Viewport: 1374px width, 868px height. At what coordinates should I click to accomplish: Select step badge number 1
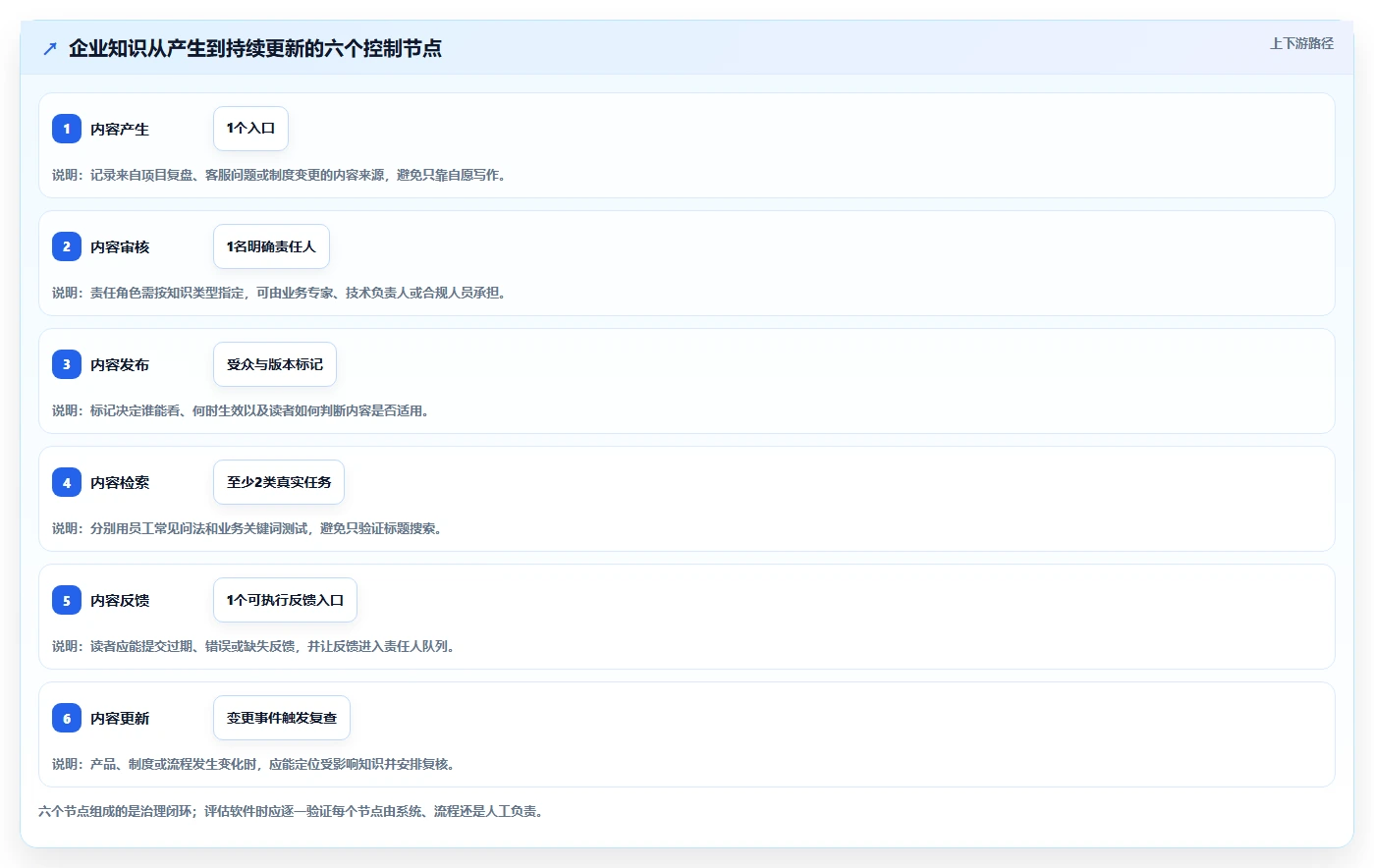click(67, 129)
